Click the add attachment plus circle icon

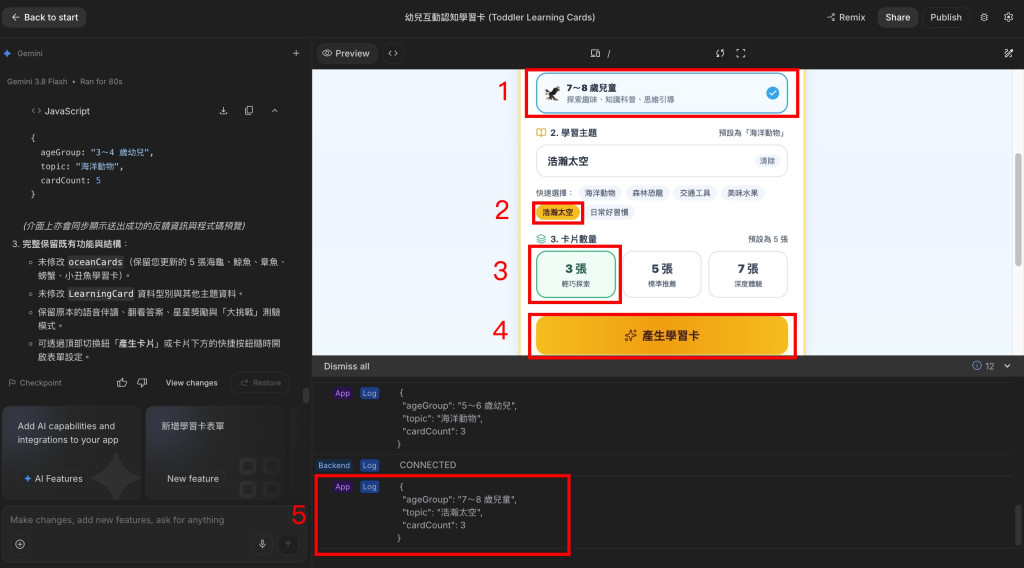pos(20,544)
